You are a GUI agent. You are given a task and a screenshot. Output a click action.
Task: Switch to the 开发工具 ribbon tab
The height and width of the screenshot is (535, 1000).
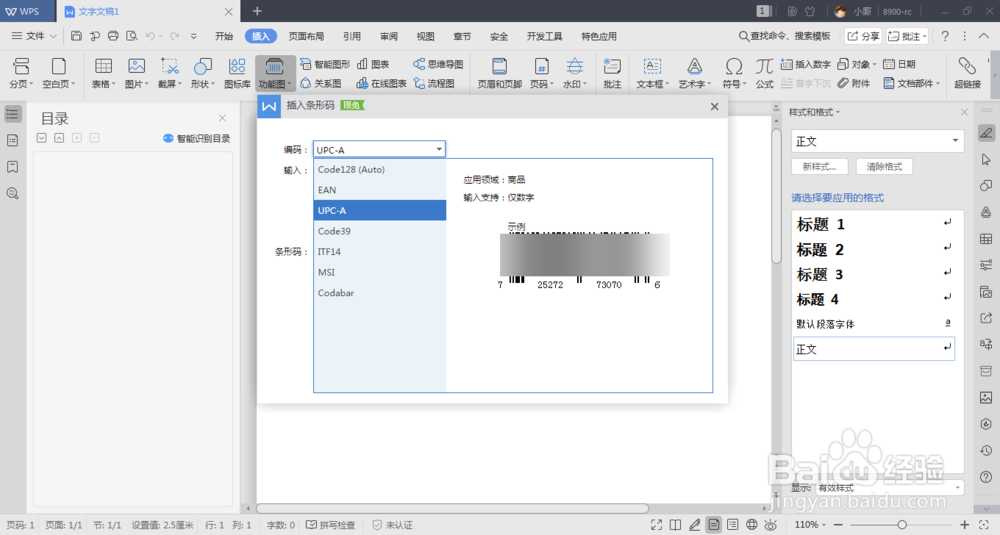coord(544,36)
